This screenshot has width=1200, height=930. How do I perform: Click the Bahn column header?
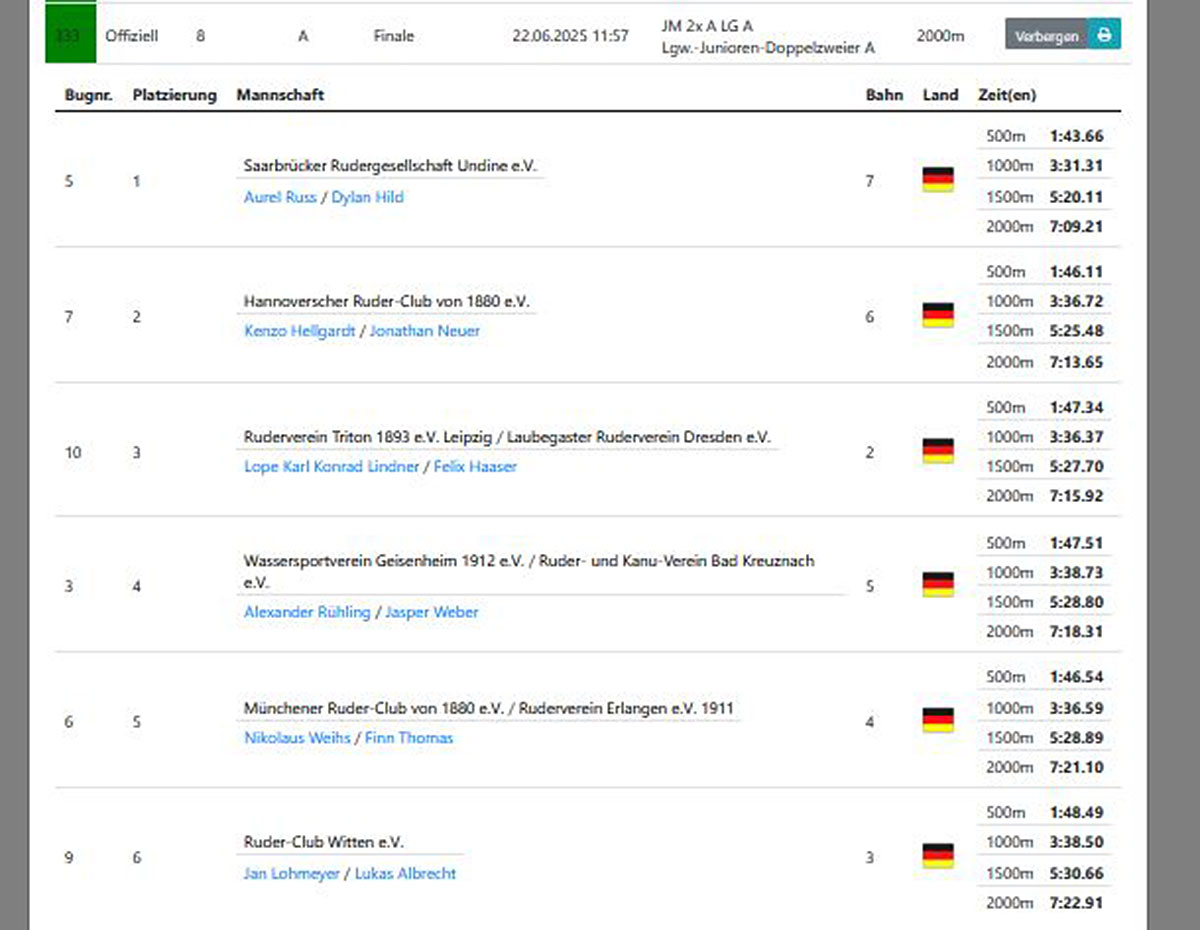(x=884, y=95)
